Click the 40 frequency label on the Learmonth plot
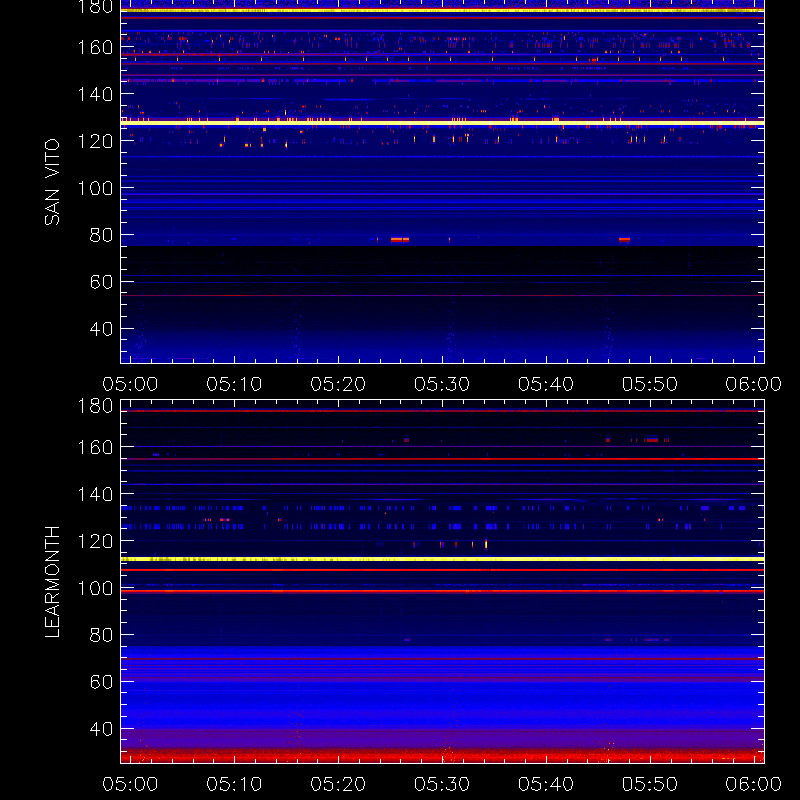Image resolution: width=800 pixels, height=800 pixels. tap(101, 729)
